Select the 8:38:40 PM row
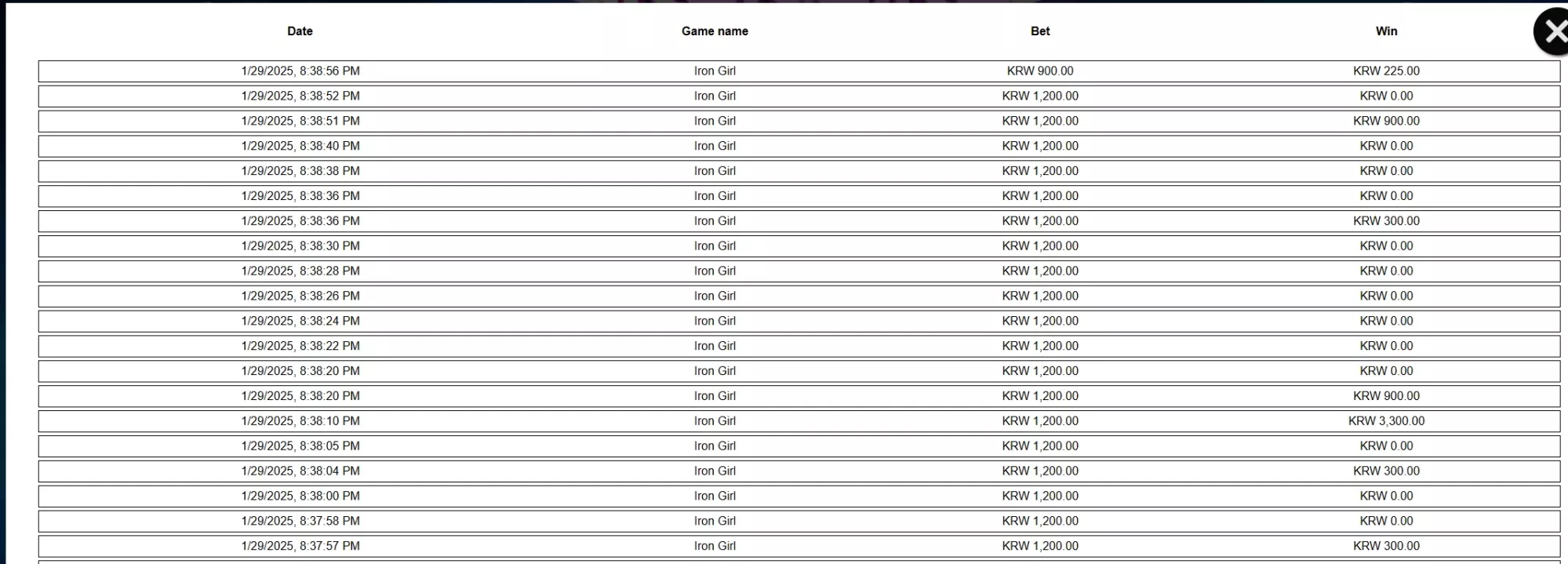Screen dimensions: 1568x564 point(799,147)
